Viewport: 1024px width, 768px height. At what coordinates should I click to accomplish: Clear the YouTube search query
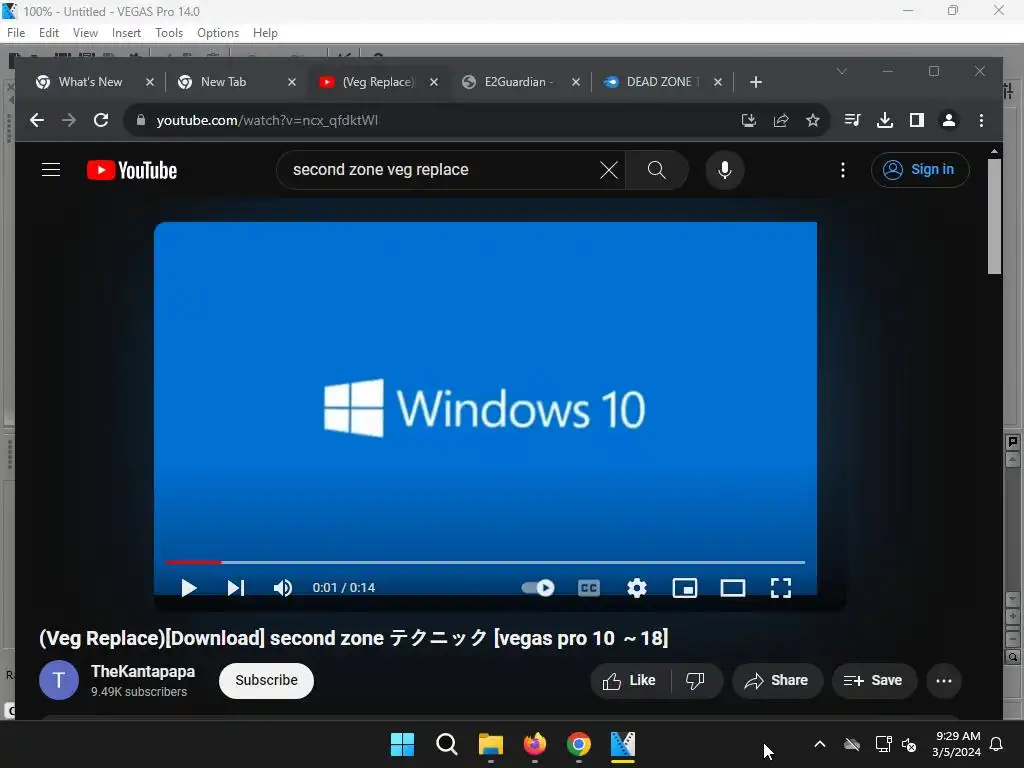(x=609, y=170)
